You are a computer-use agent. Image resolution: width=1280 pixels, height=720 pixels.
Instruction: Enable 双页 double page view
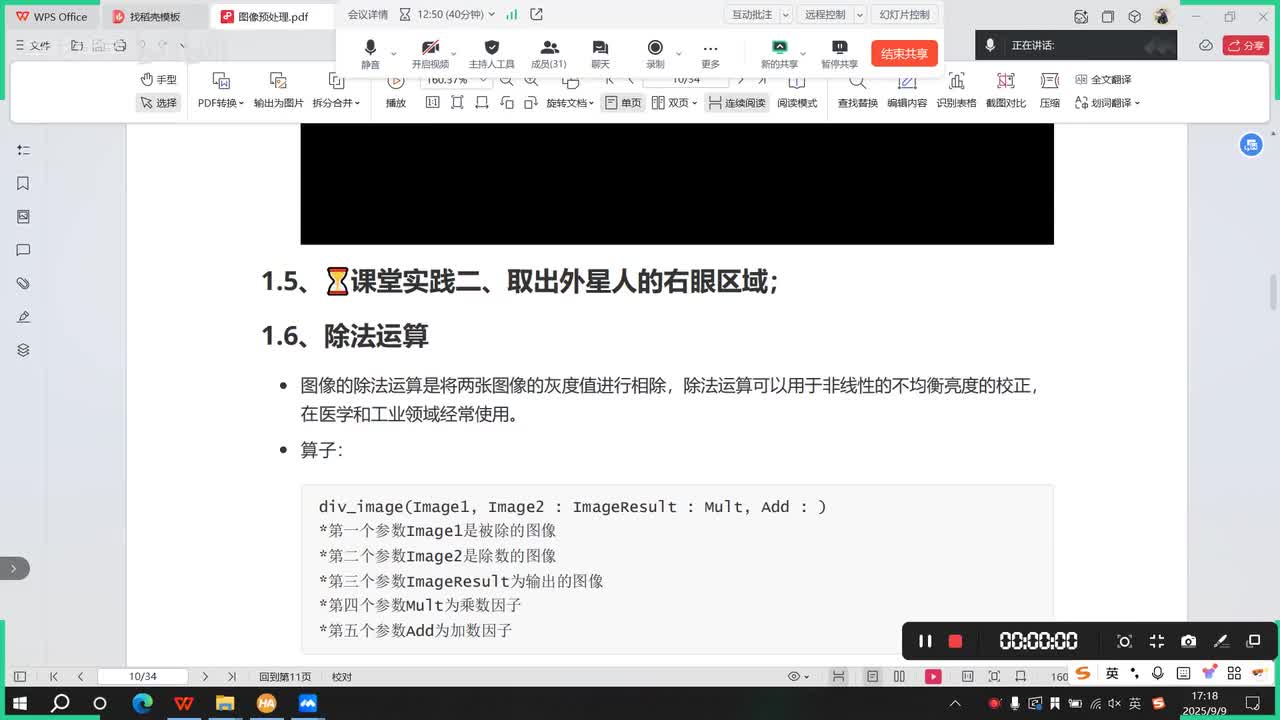(674, 103)
